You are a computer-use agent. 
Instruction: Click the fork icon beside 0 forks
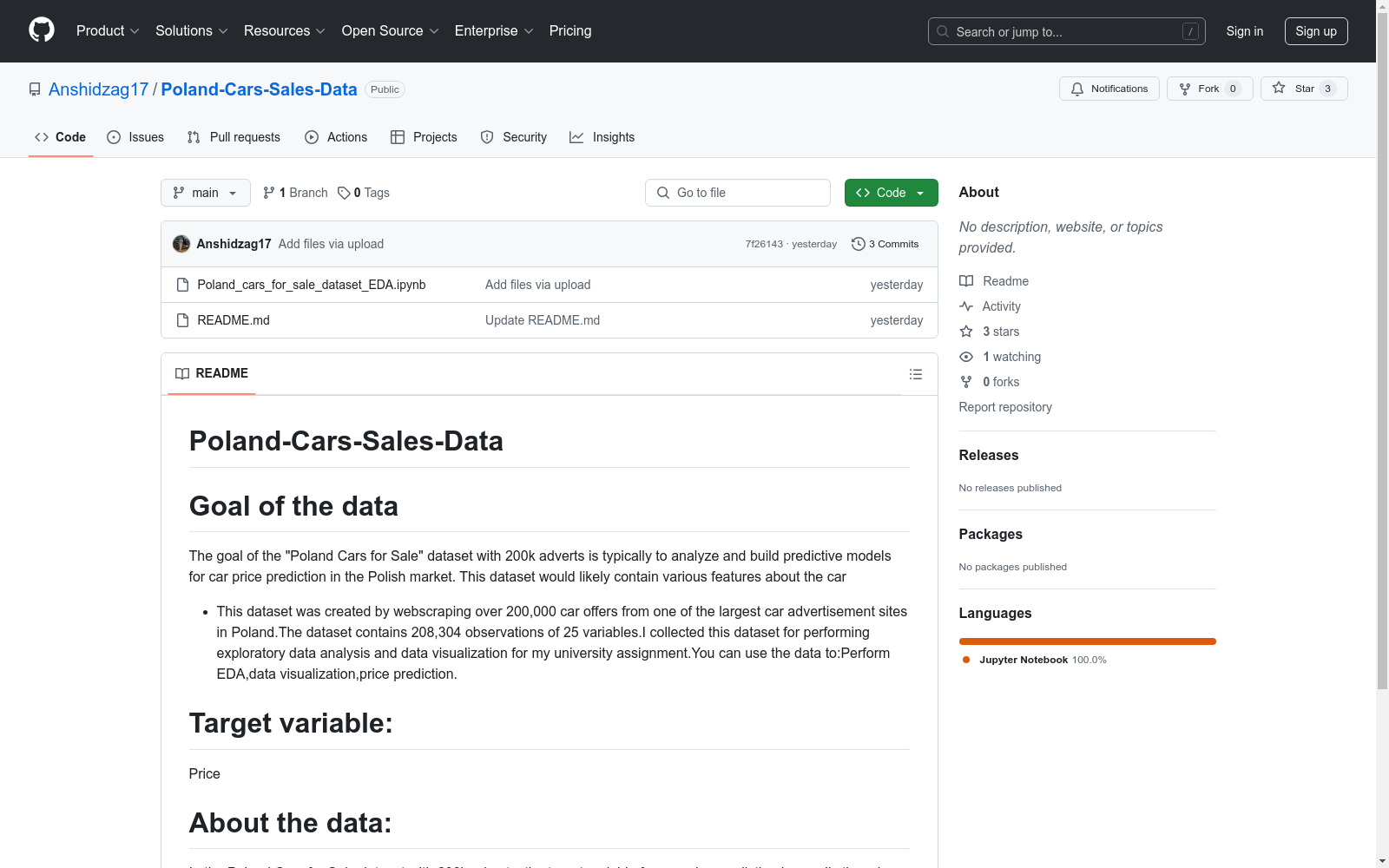point(966,382)
